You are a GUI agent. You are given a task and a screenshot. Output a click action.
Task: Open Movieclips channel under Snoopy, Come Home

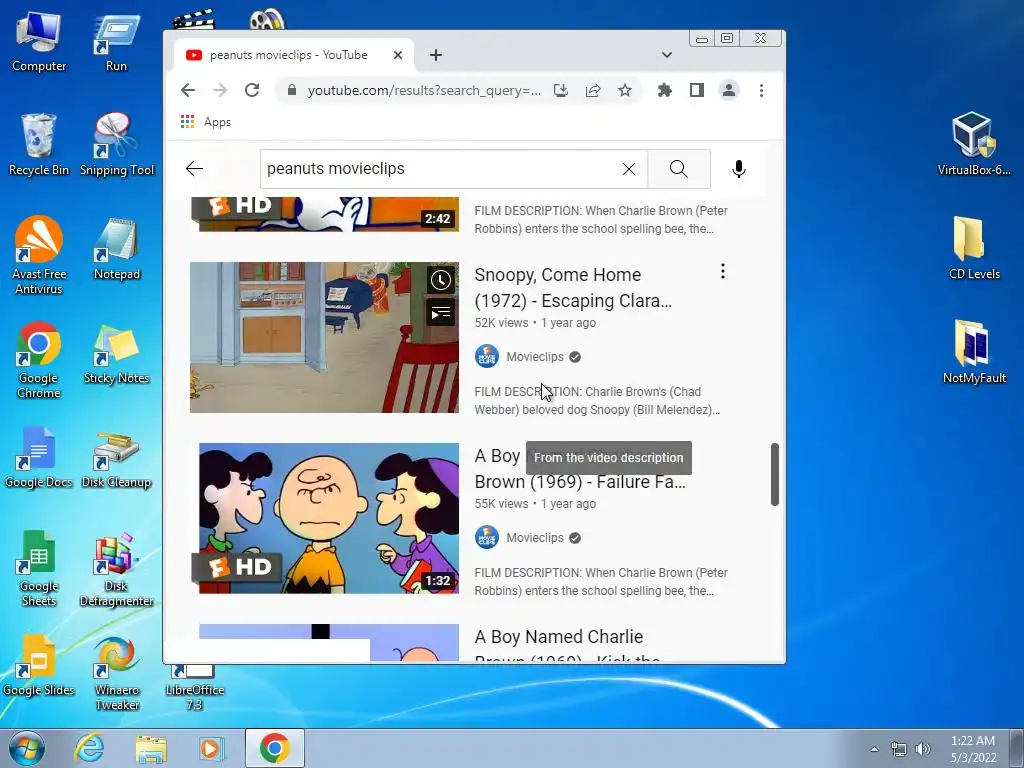click(535, 357)
